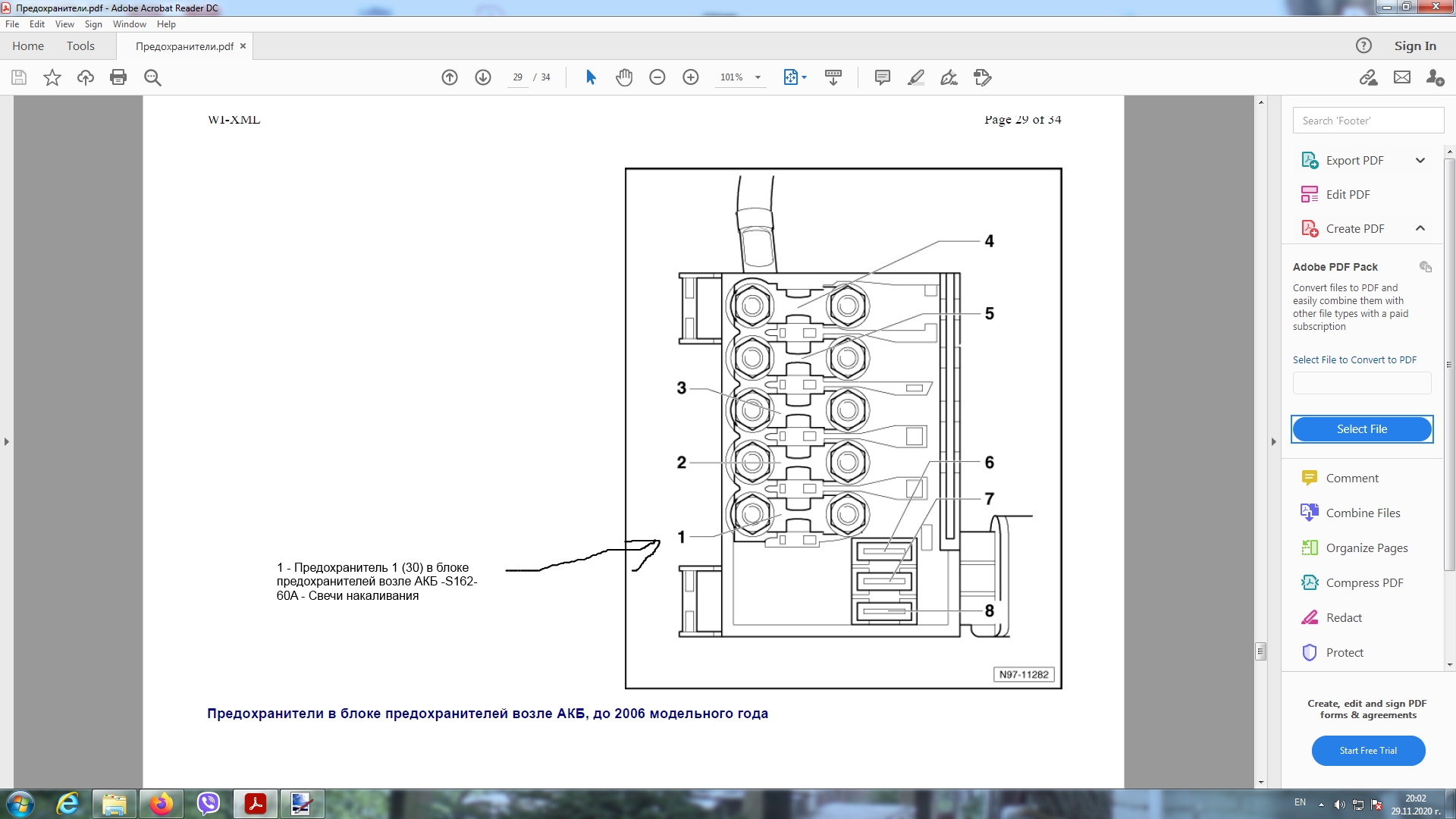Switch to the Tools tab
1456x819 pixels.
(80, 45)
